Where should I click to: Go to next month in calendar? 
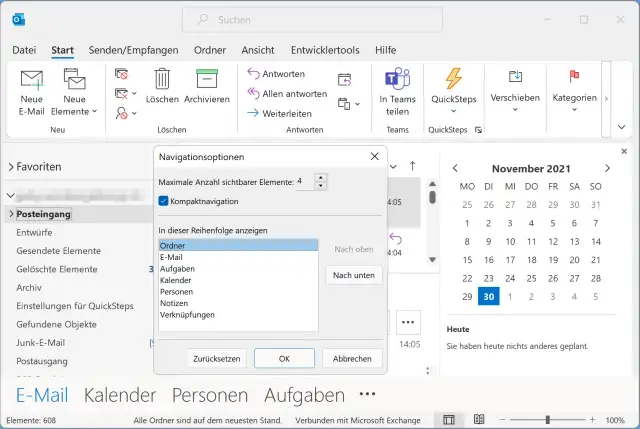[x=607, y=168]
